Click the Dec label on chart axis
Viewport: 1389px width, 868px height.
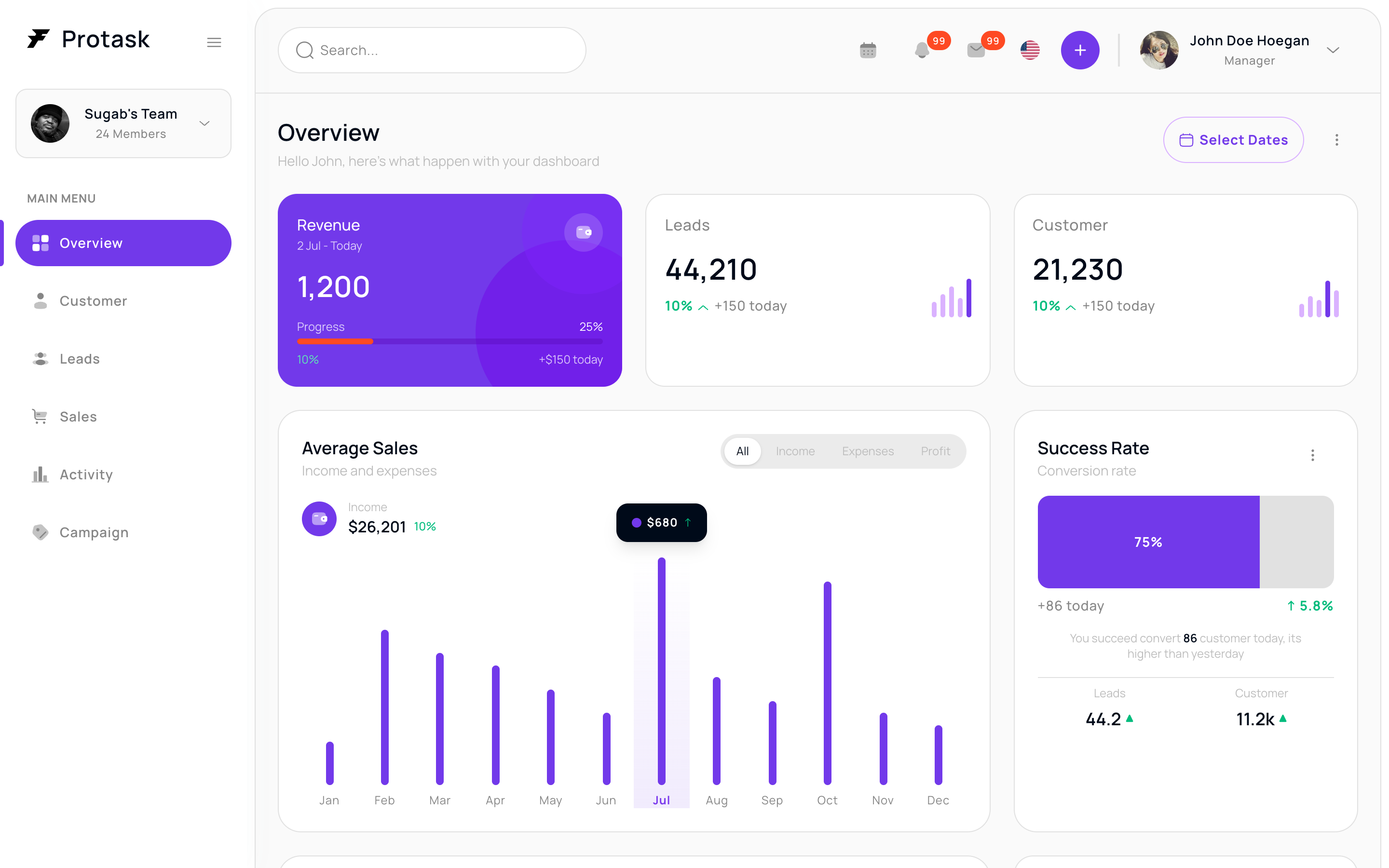pyautogui.click(x=938, y=800)
